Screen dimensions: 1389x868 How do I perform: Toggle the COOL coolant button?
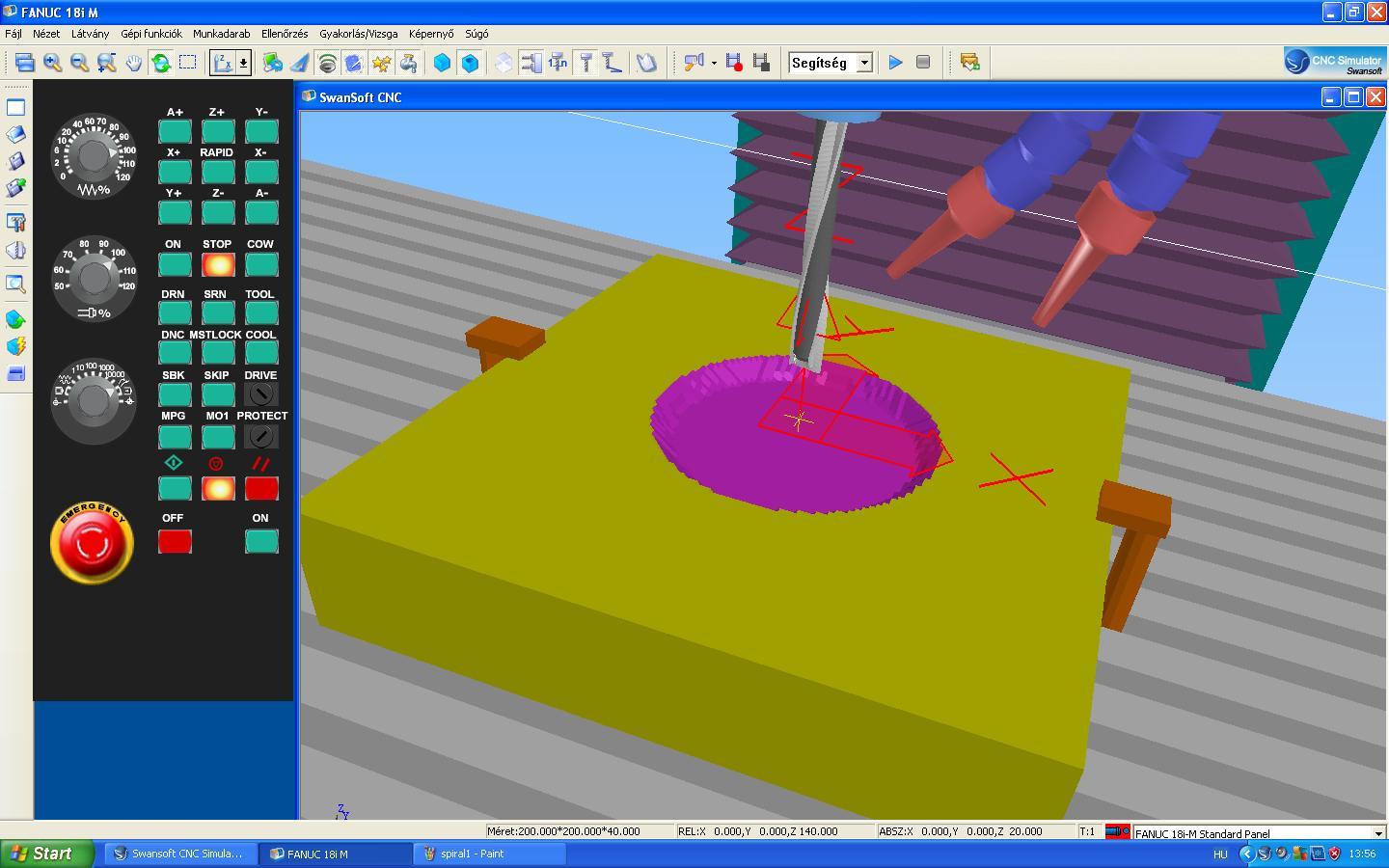coord(261,353)
